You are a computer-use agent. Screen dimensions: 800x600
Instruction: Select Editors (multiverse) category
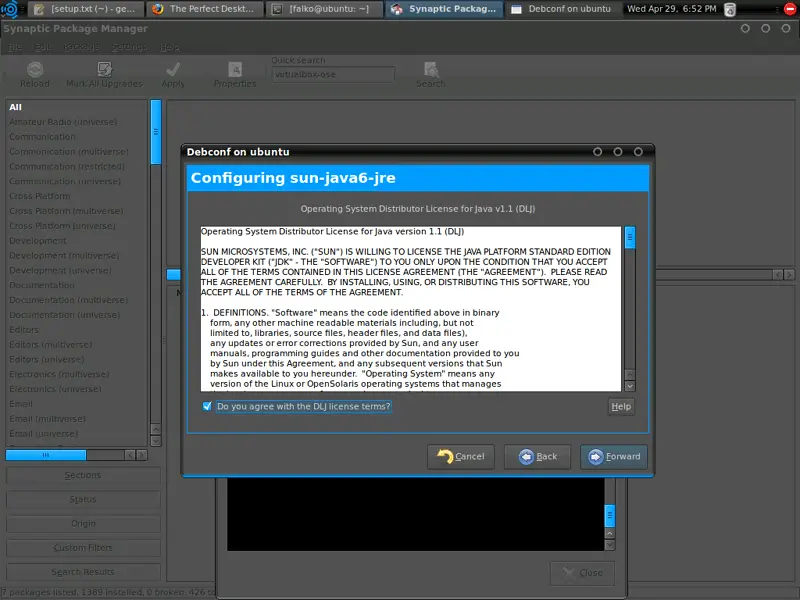[51, 344]
